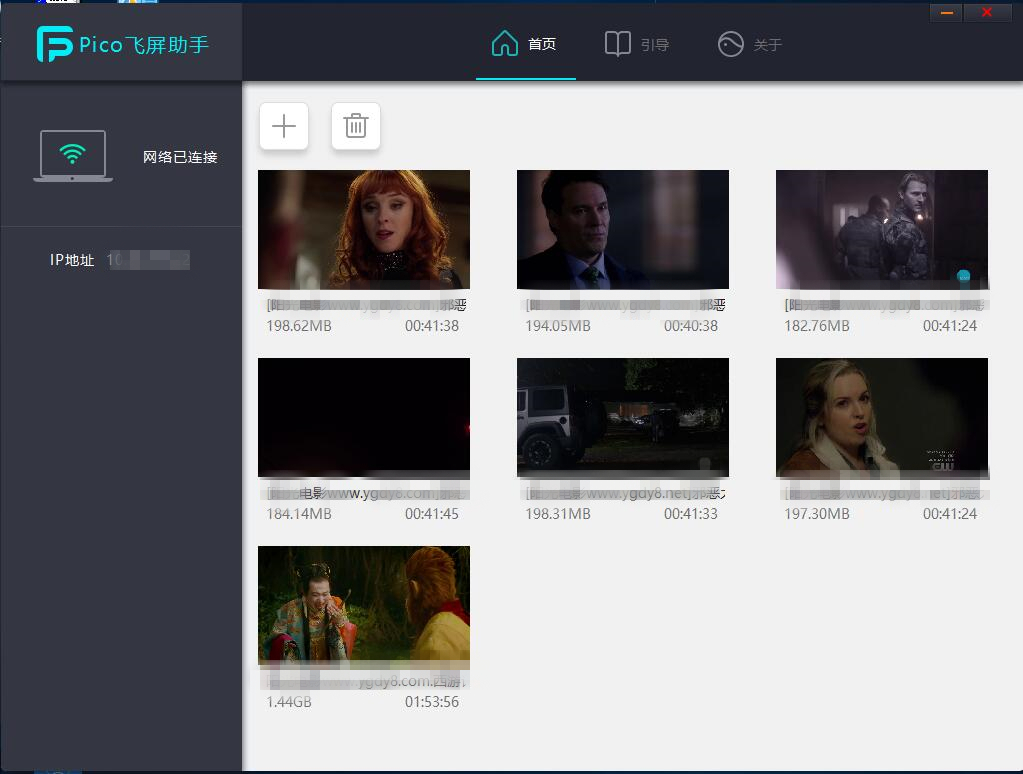Click the Pico飞屏助手 logo
1023x774 pixels.
[x=123, y=44]
